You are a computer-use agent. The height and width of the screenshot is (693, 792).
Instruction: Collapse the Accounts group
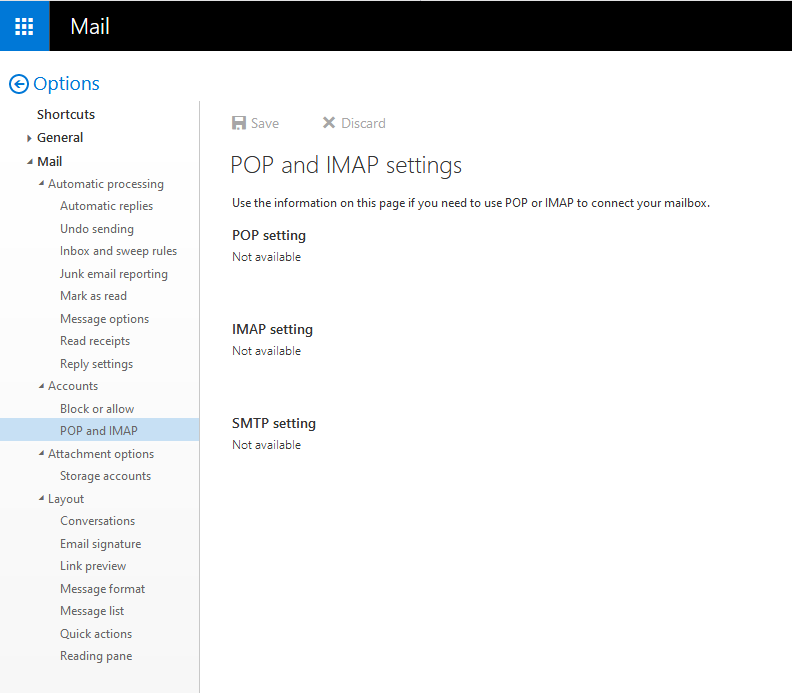pos(41,386)
